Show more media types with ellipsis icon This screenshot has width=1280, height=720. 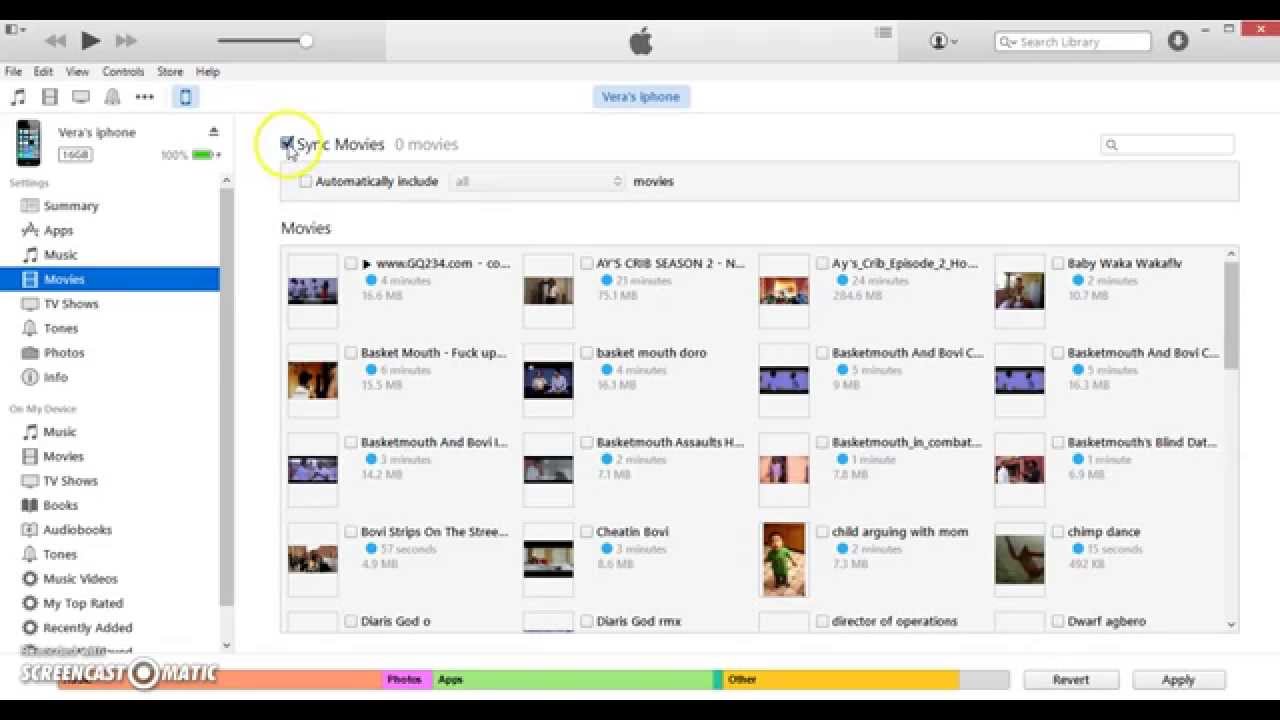(x=145, y=97)
